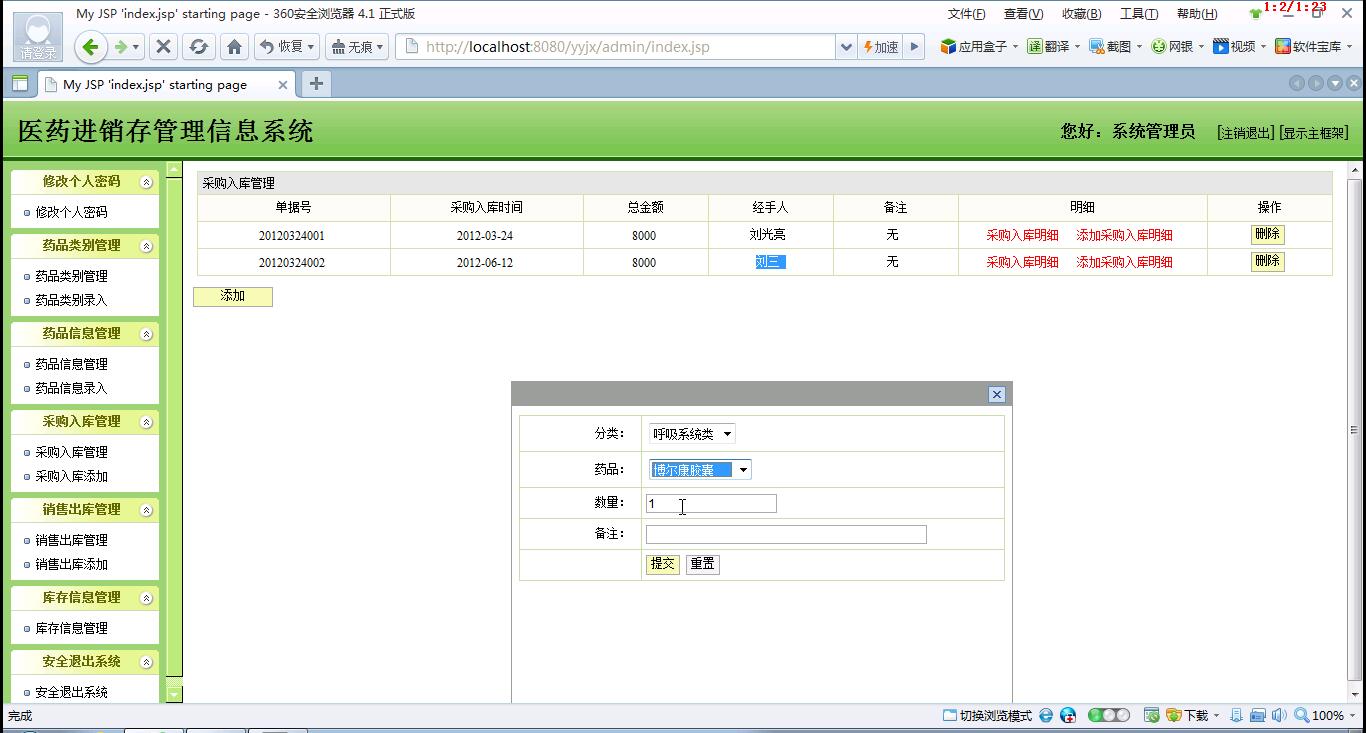Screen dimensions: 1366x733
Task: Go to browser home page icon
Action: 234,47
